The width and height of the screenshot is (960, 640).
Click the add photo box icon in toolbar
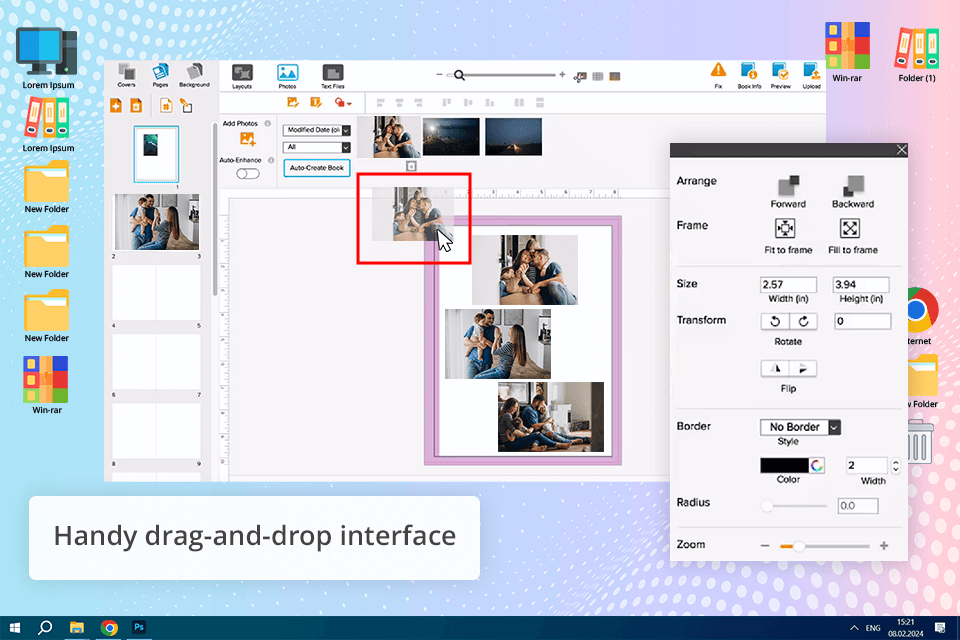[x=293, y=102]
